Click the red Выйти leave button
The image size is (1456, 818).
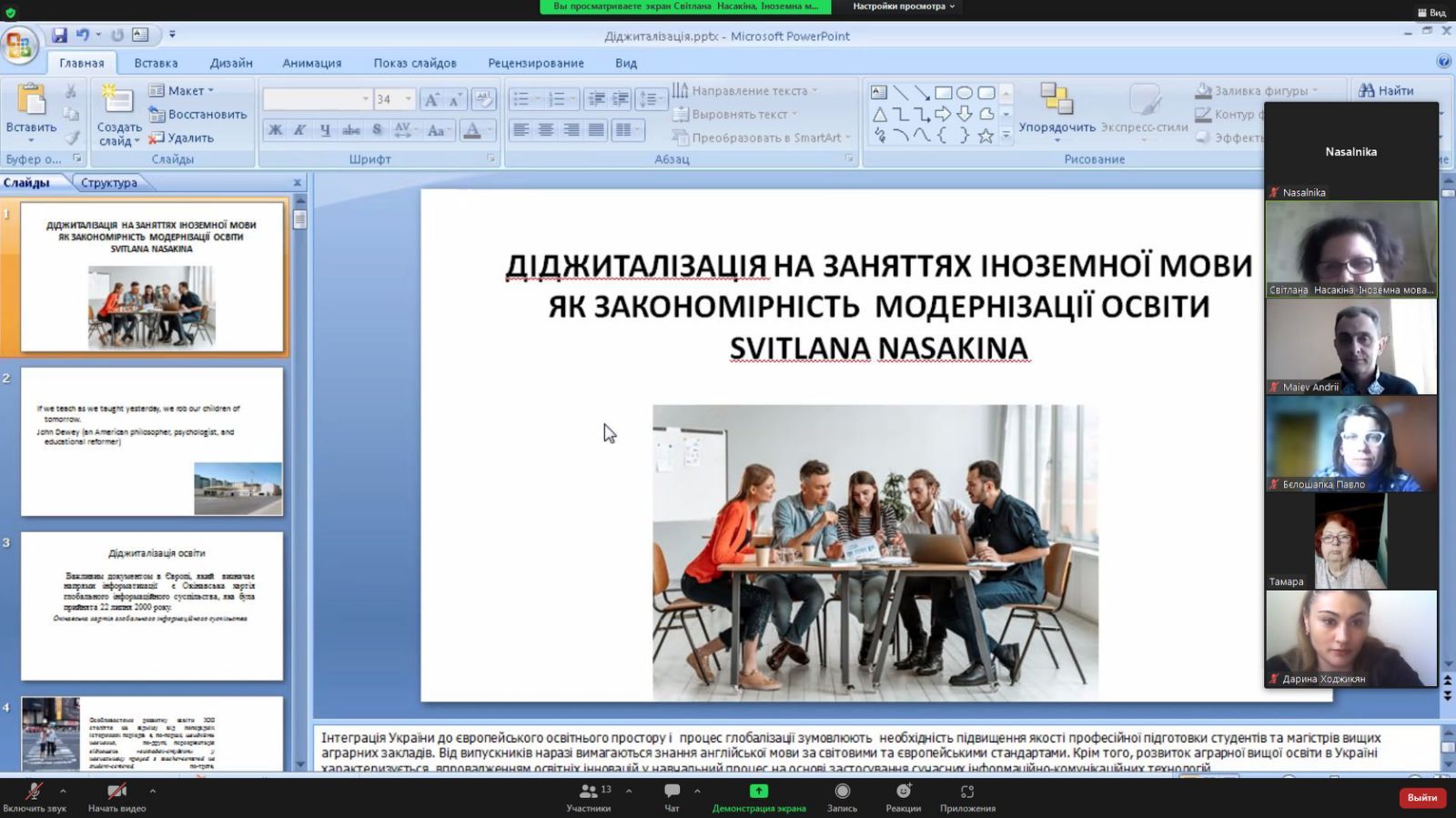pos(1421,798)
